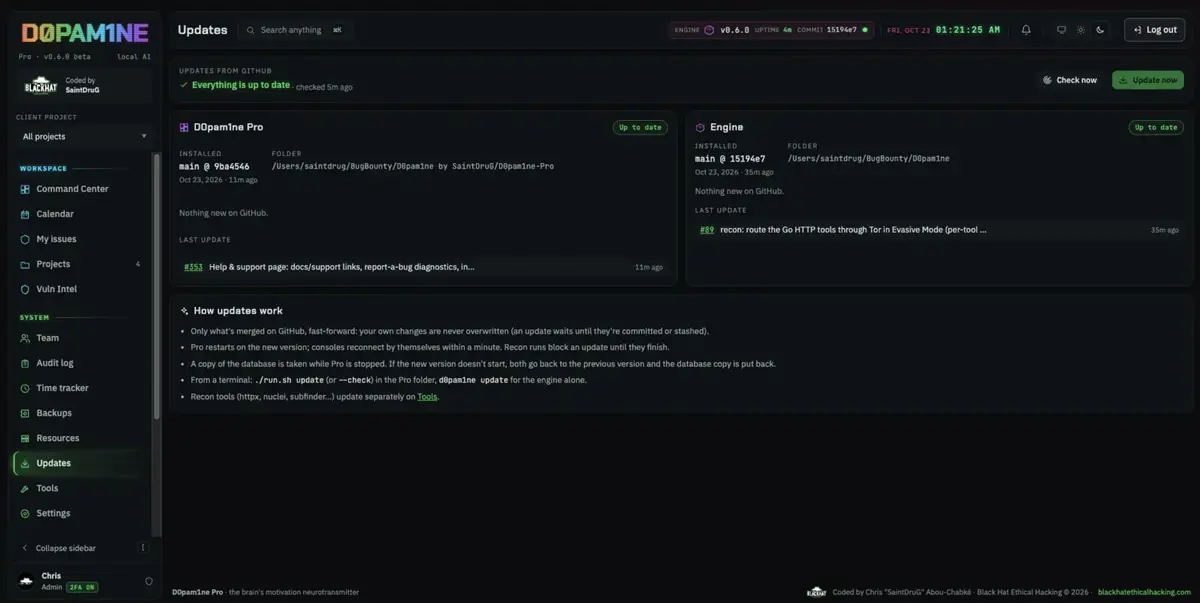The height and width of the screenshot is (603, 1200).
Task: Click the Calendar icon in sidebar
Action: click(26, 214)
